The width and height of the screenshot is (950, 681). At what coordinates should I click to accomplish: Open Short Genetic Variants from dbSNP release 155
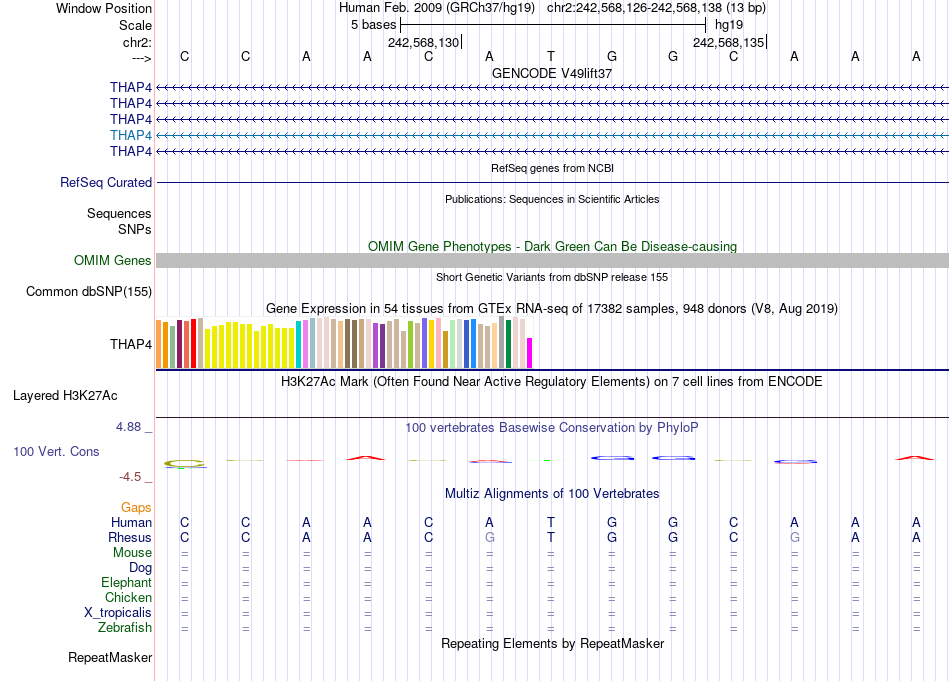[552, 277]
